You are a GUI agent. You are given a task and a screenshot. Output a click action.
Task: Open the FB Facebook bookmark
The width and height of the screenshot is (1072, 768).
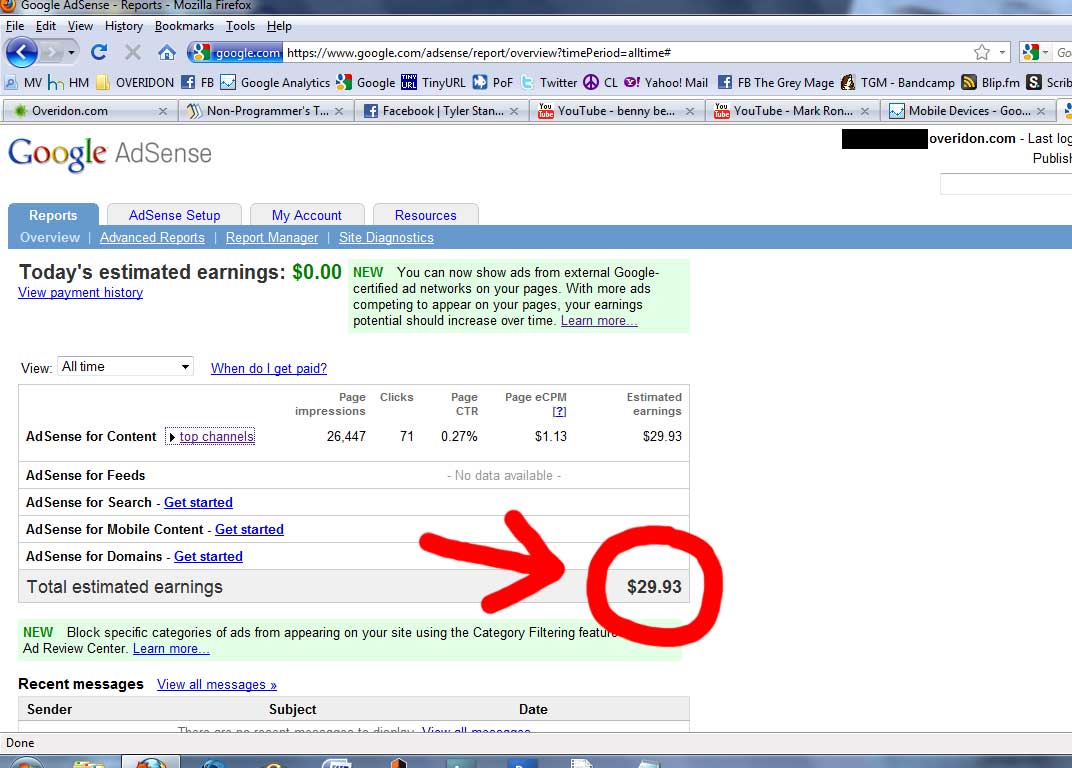(x=198, y=83)
